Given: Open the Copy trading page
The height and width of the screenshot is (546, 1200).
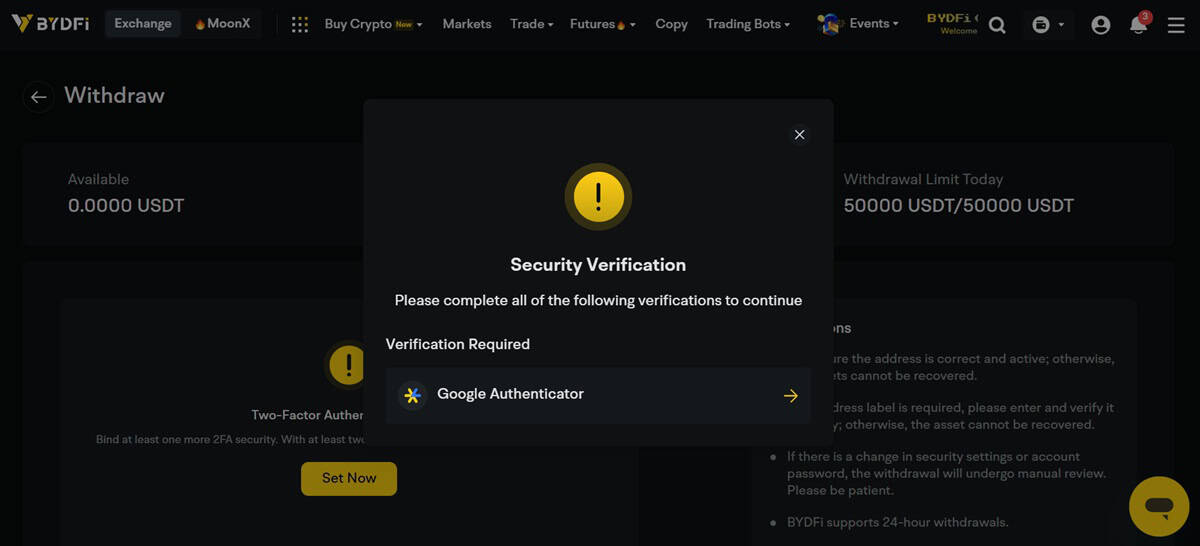Looking at the screenshot, I should click(671, 24).
